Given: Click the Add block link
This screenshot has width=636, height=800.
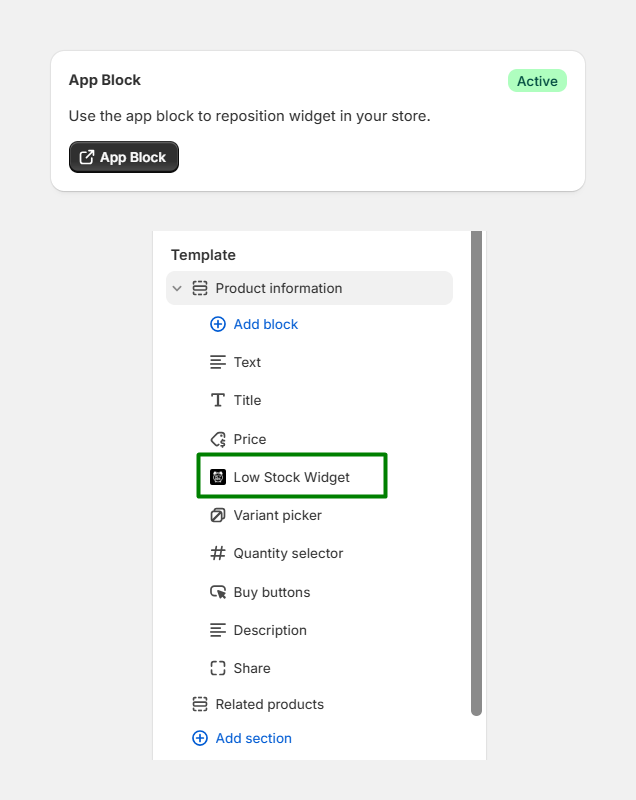Looking at the screenshot, I should pos(266,324).
